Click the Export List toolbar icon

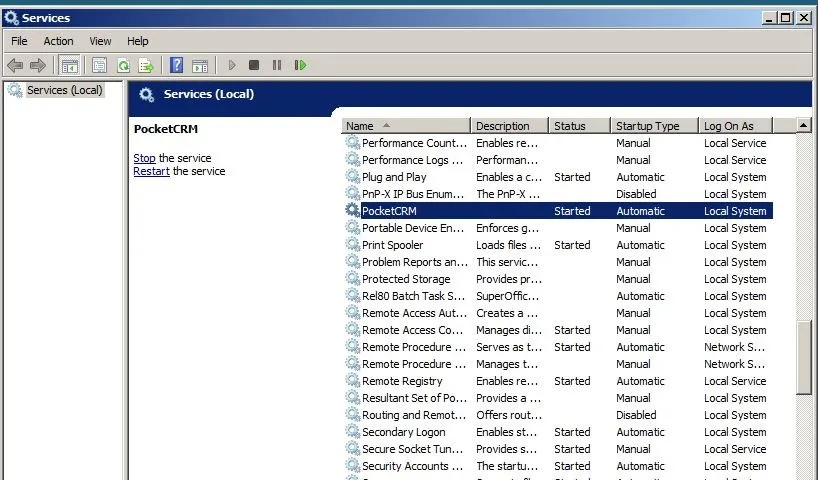146,66
